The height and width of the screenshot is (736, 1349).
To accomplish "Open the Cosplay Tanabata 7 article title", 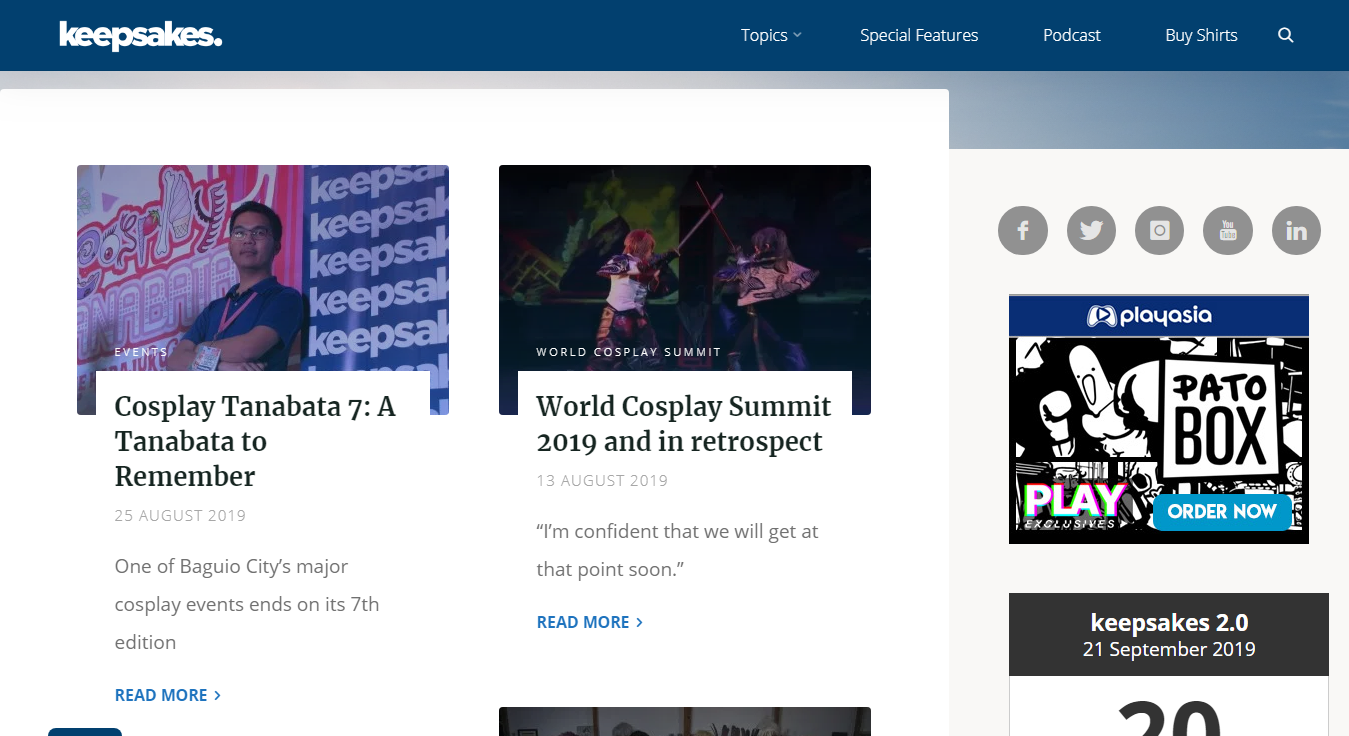I will coord(255,441).
